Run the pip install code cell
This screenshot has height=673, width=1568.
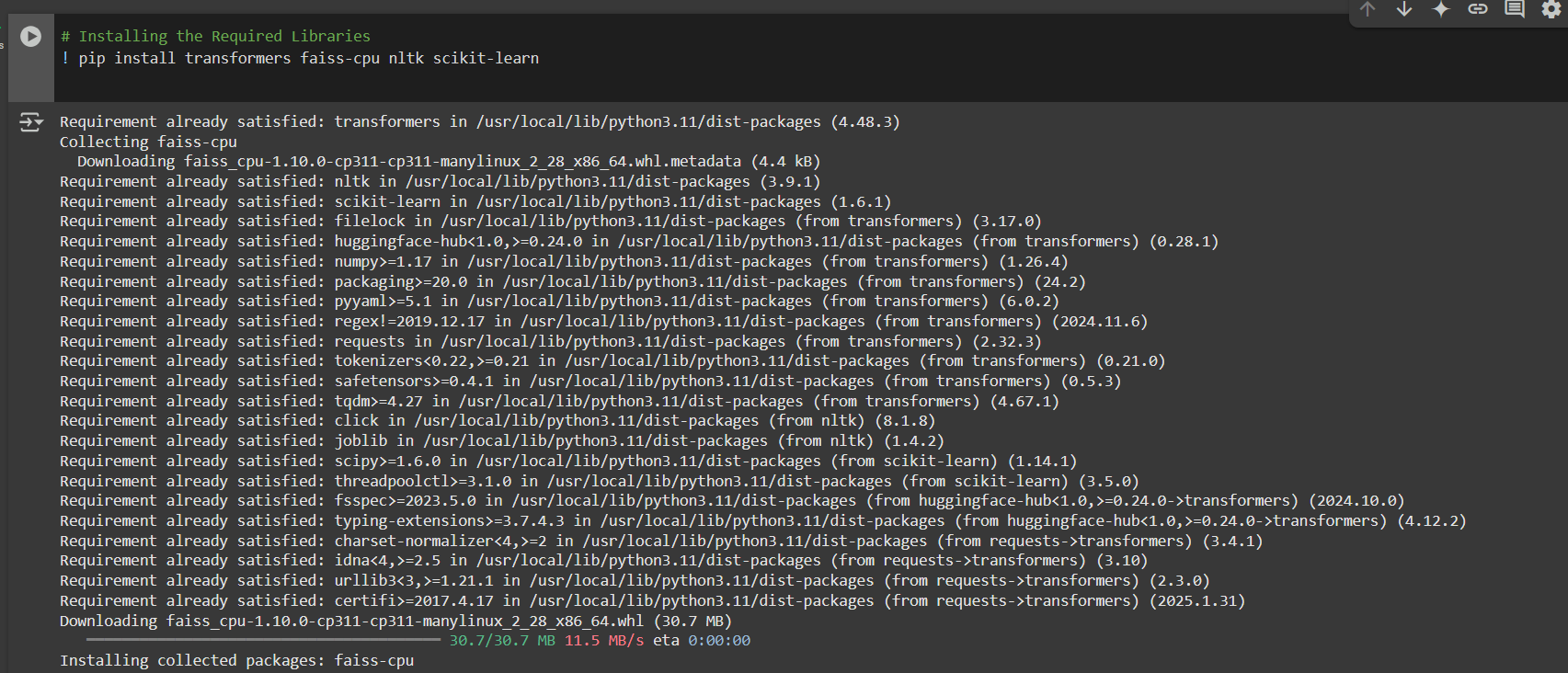tap(30, 36)
